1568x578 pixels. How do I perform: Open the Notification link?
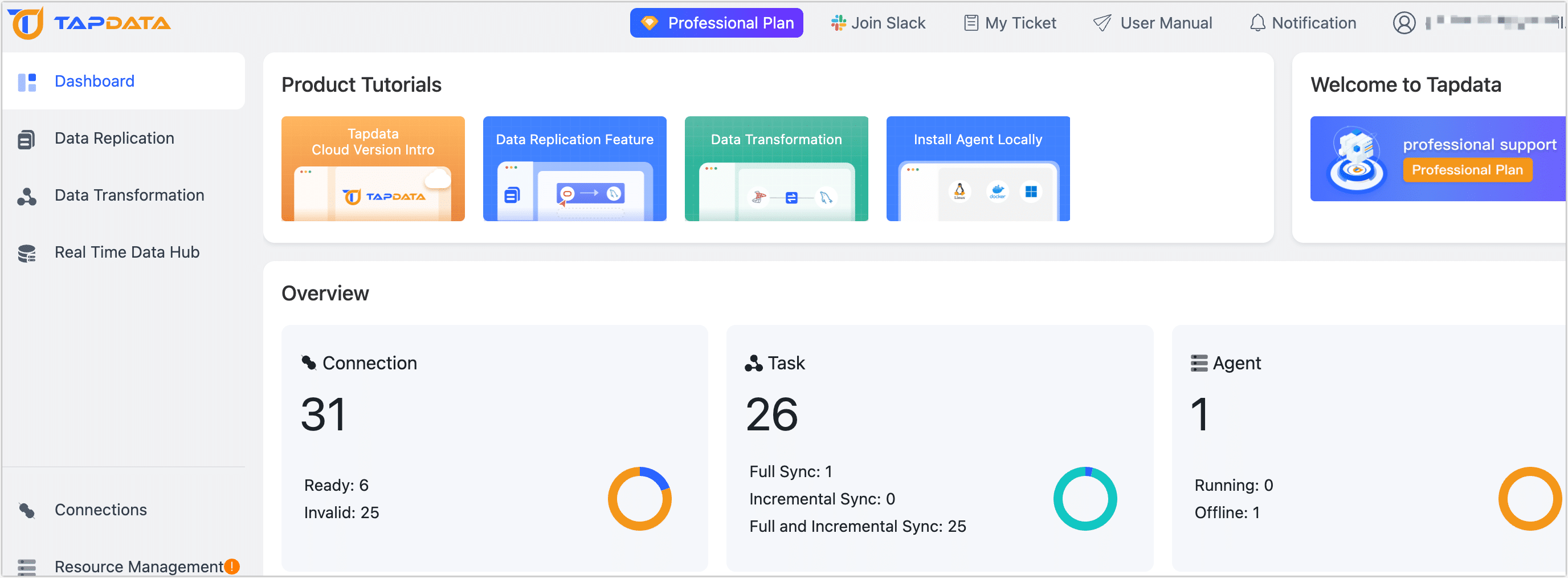point(1302,23)
